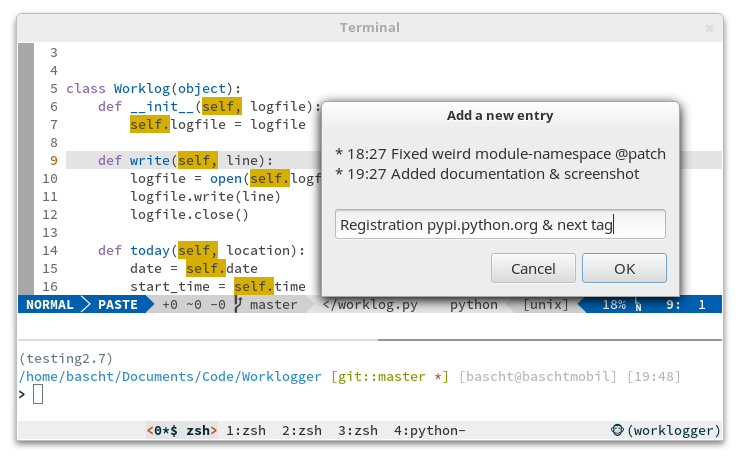Click into the new entry text field
This screenshot has height=461, width=744.
500,225
